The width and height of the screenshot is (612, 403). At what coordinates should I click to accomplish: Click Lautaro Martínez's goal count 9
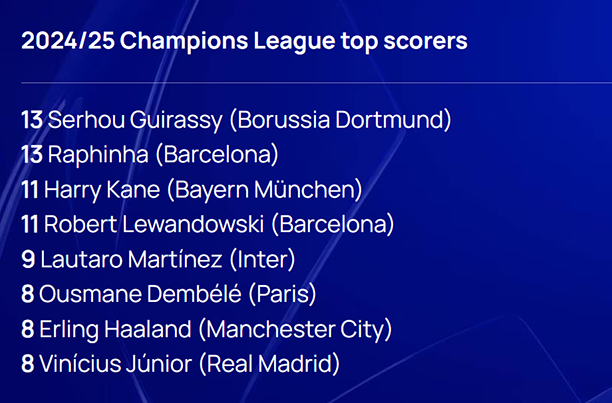click(28, 260)
